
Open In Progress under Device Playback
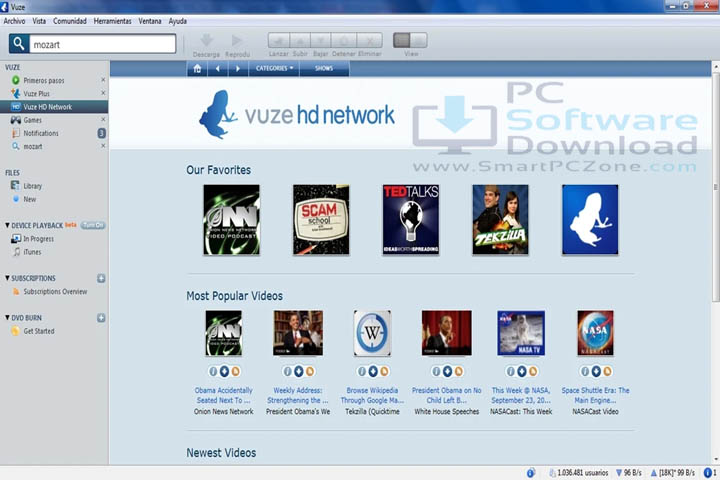pyautogui.click(x=39, y=239)
